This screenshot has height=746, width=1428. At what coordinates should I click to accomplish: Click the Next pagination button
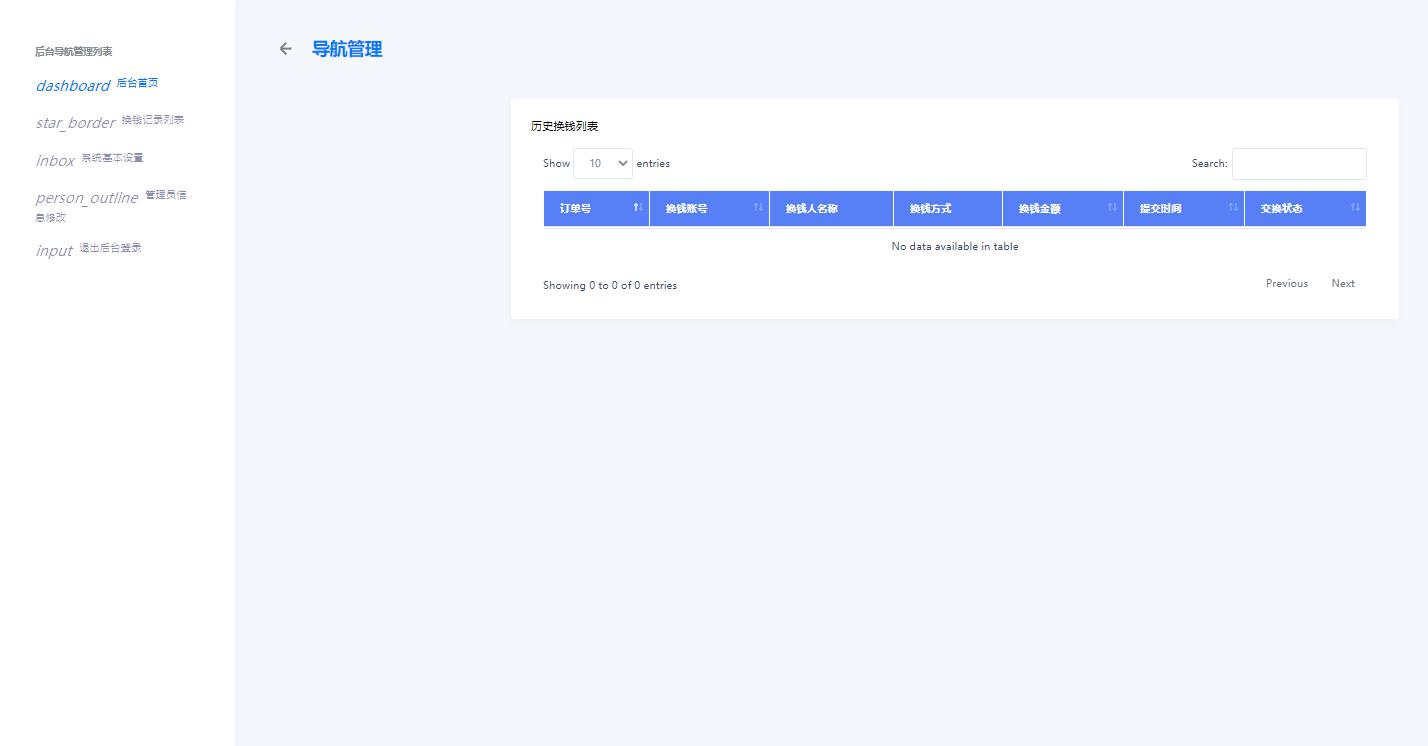(1342, 284)
